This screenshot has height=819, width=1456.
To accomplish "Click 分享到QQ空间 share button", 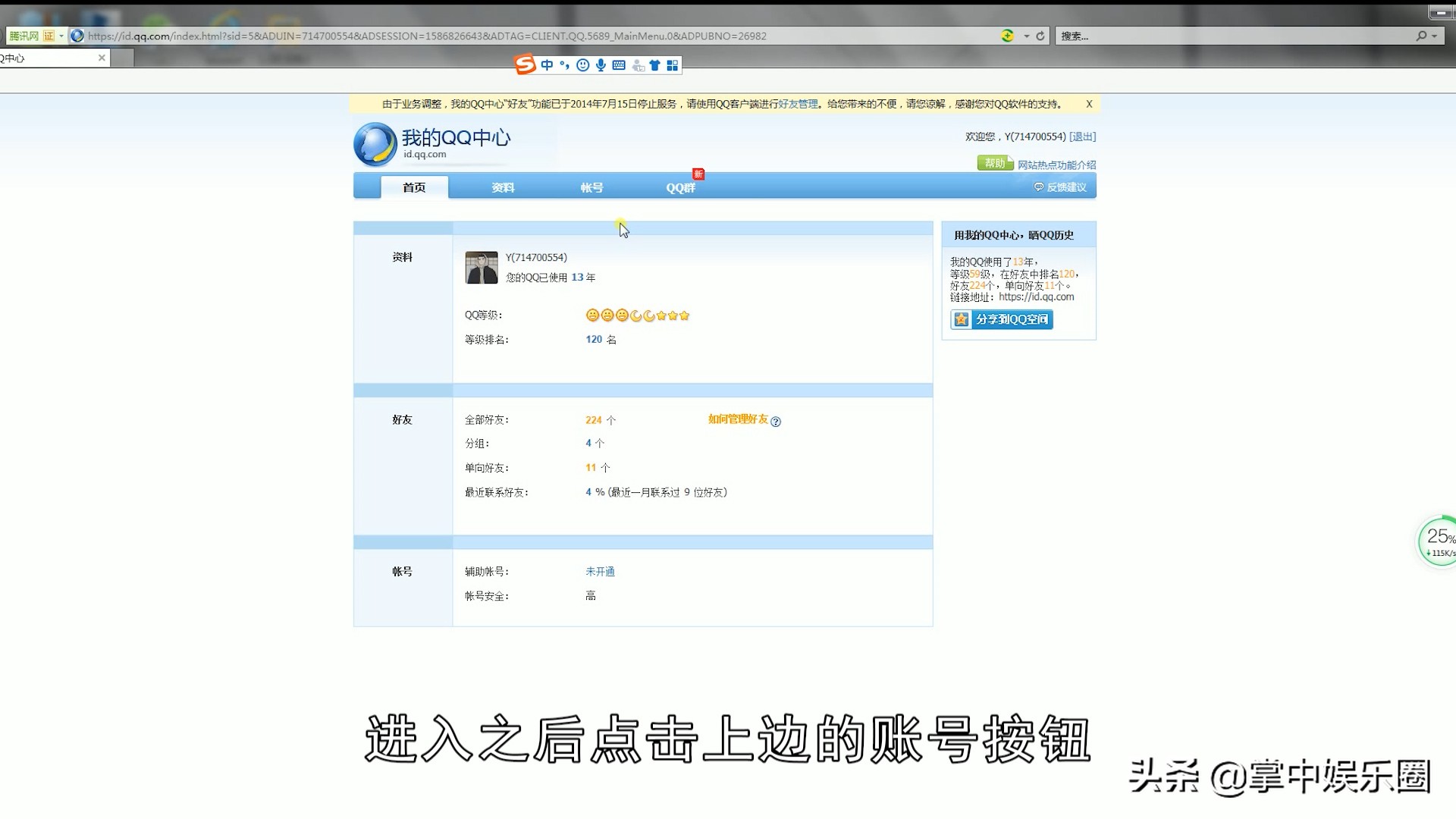I will click(1002, 319).
